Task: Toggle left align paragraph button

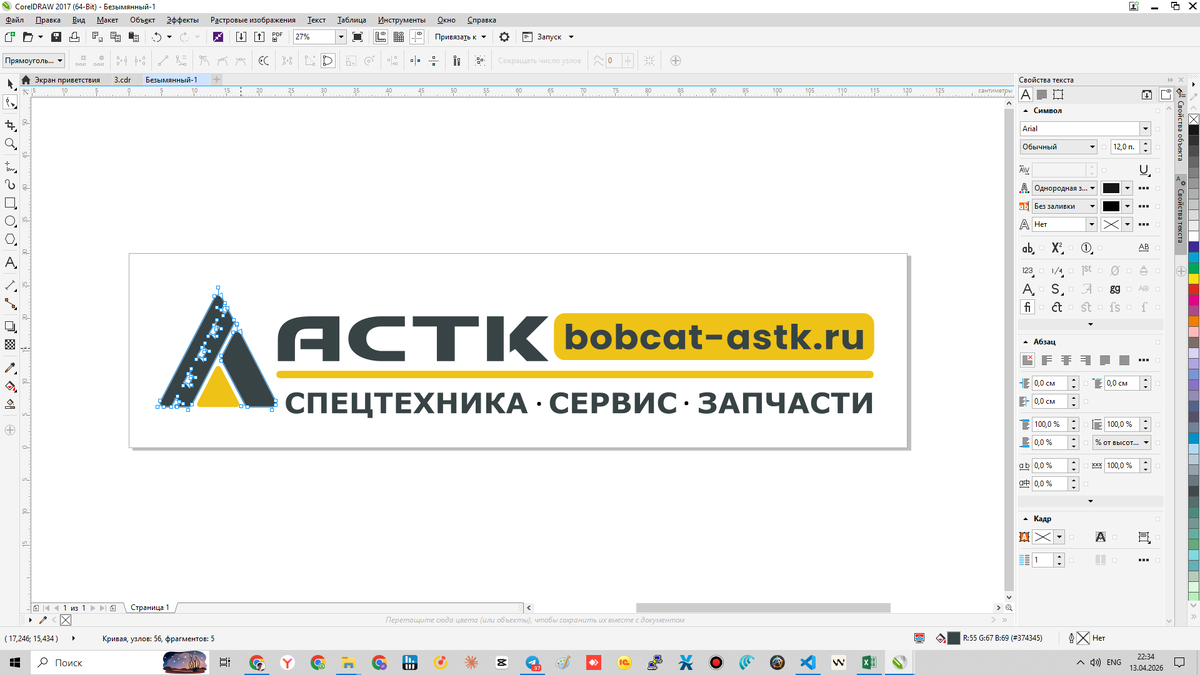Action: pos(1047,360)
